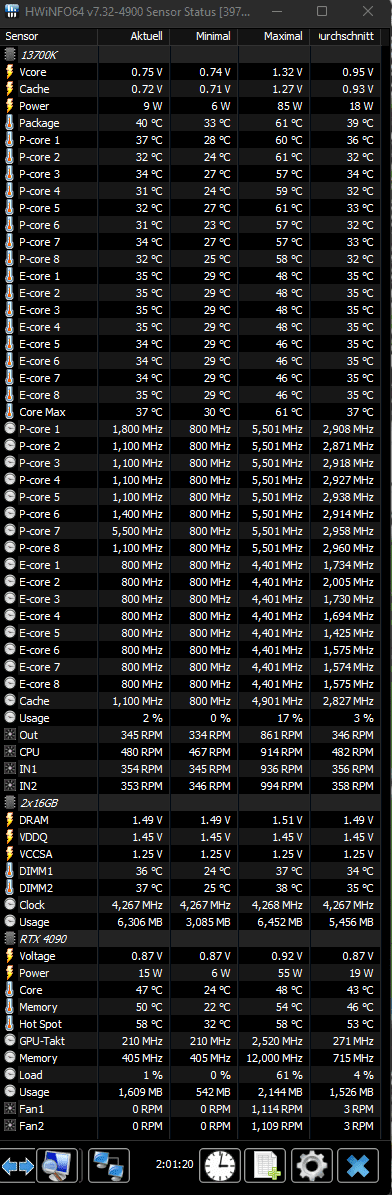
Task: Click RAM Usage current 6,306 MB
Action: click(x=138, y=922)
